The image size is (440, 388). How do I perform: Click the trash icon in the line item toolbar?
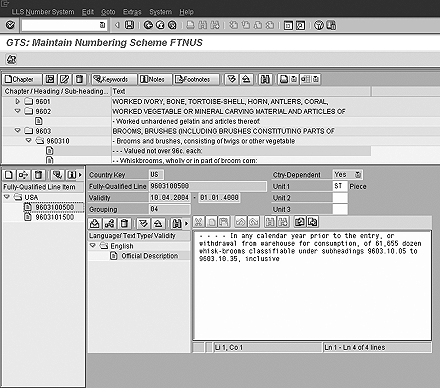38,175
